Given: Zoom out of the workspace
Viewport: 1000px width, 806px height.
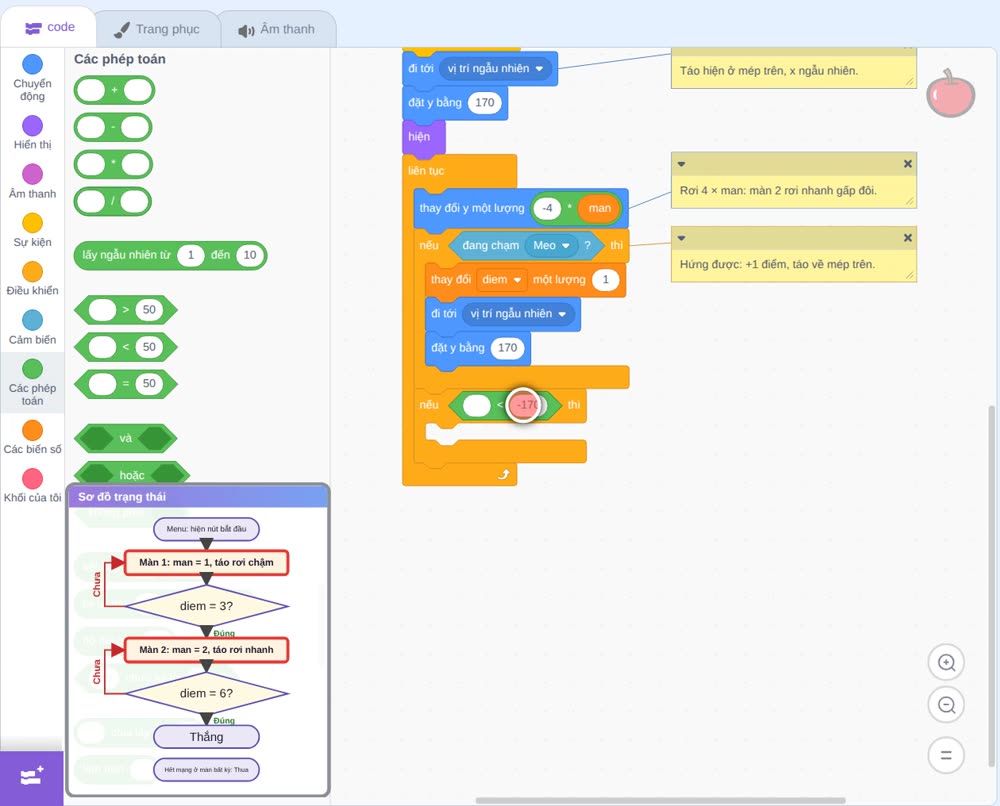Looking at the screenshot, I should 946,705.
